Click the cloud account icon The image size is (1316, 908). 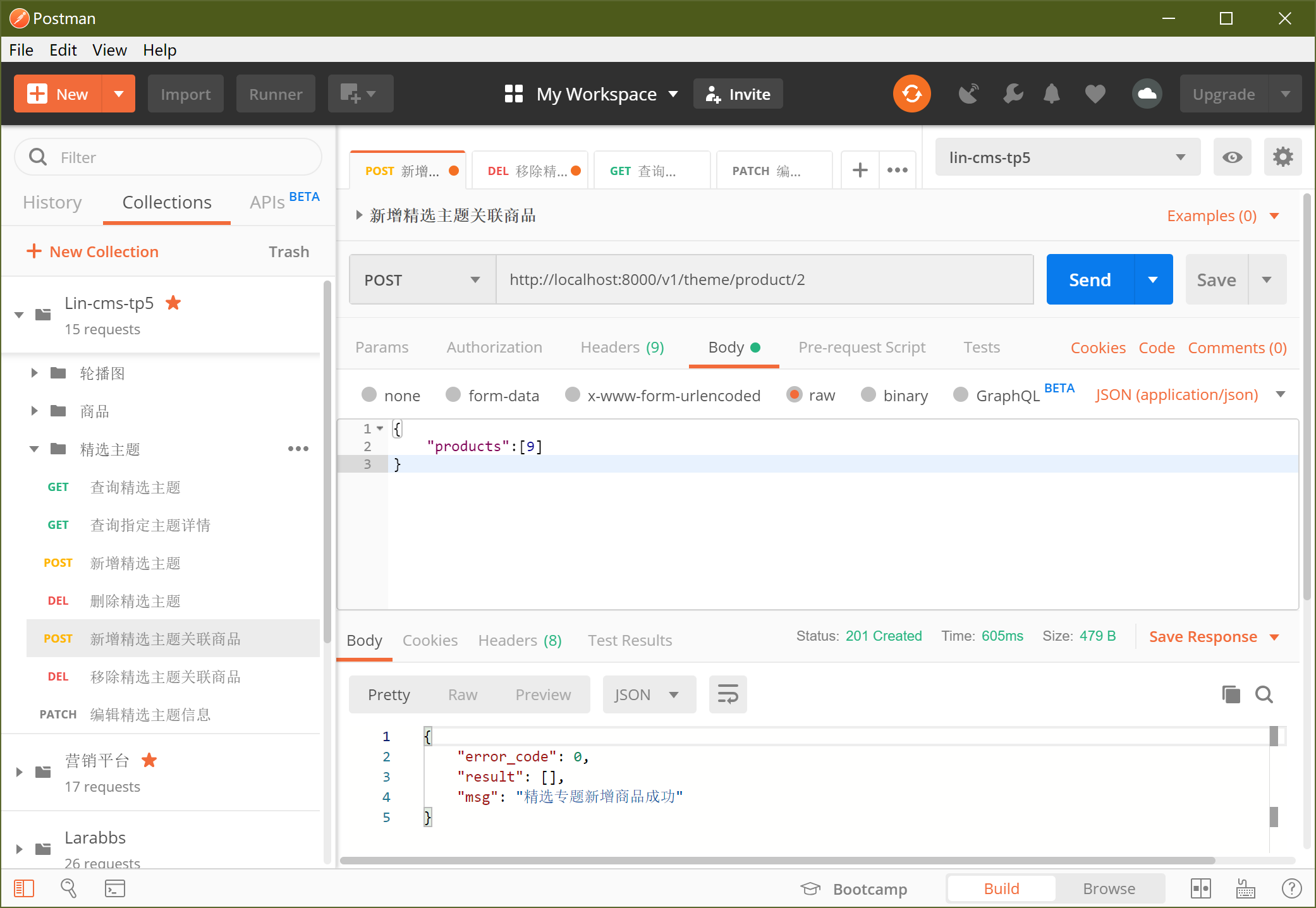pyautogui.click(x=1147, y=94)
